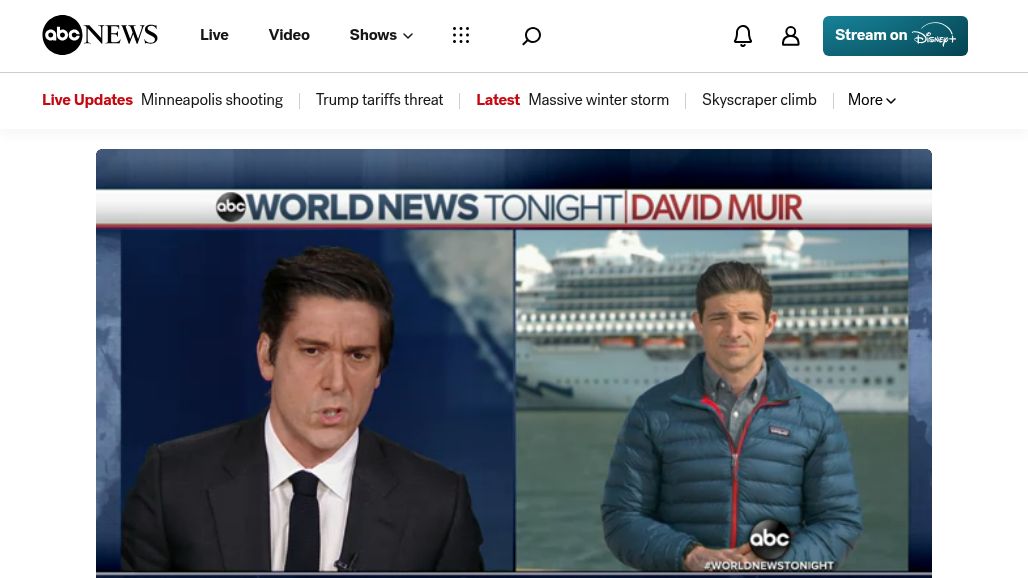Open notifications bell icon
1028x578 pixels.
click(x=742, y=36)
